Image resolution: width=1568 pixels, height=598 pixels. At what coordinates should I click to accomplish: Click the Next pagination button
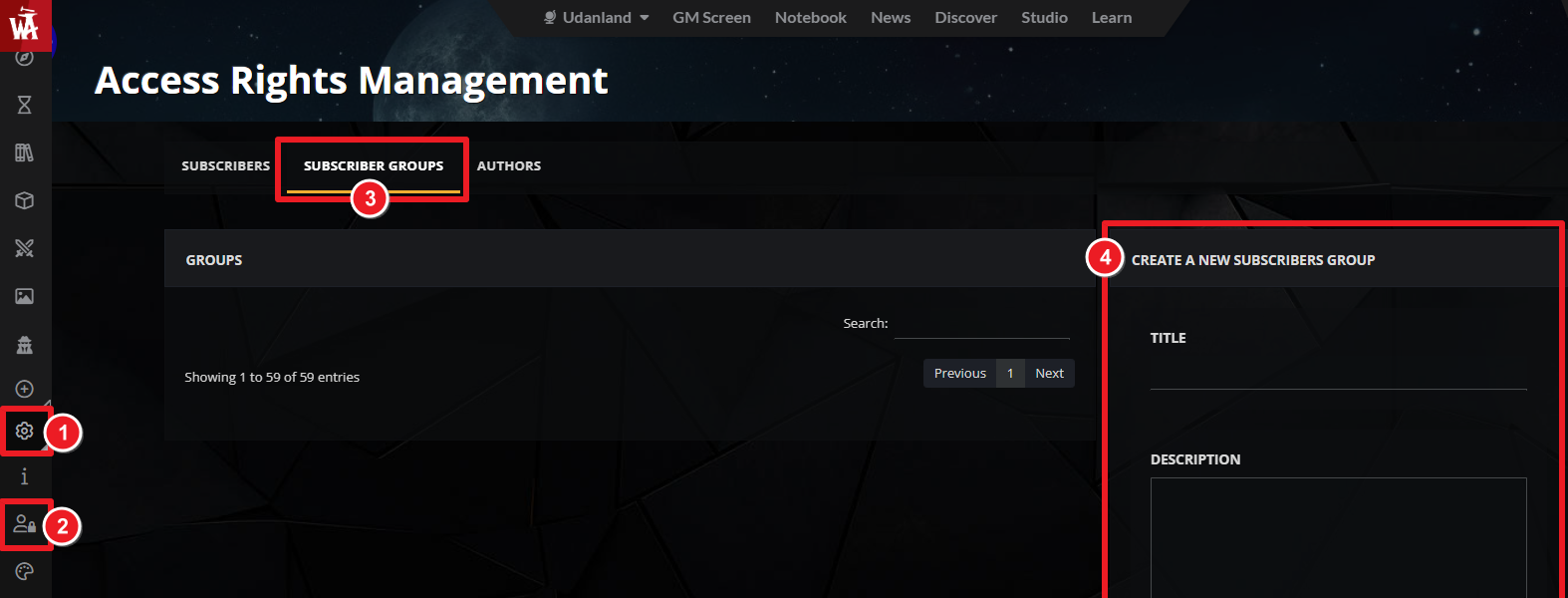(1049, 374)
